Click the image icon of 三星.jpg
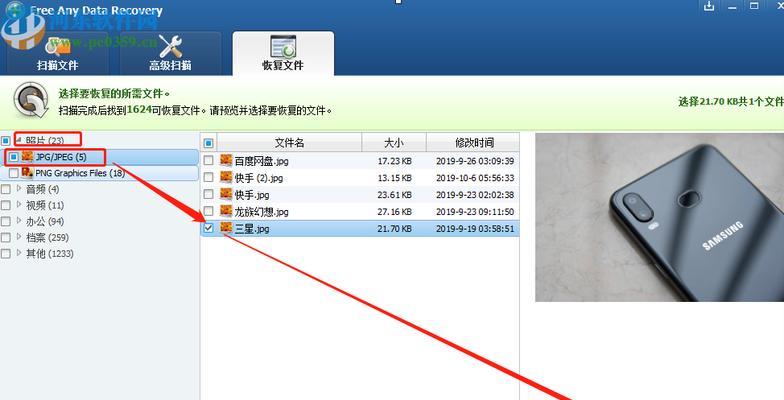784x400 pixels. pyautogui.click(x=226, y=228)
